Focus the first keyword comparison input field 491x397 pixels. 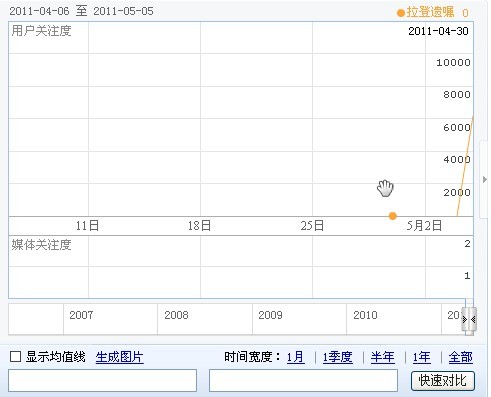click(102, 380)
